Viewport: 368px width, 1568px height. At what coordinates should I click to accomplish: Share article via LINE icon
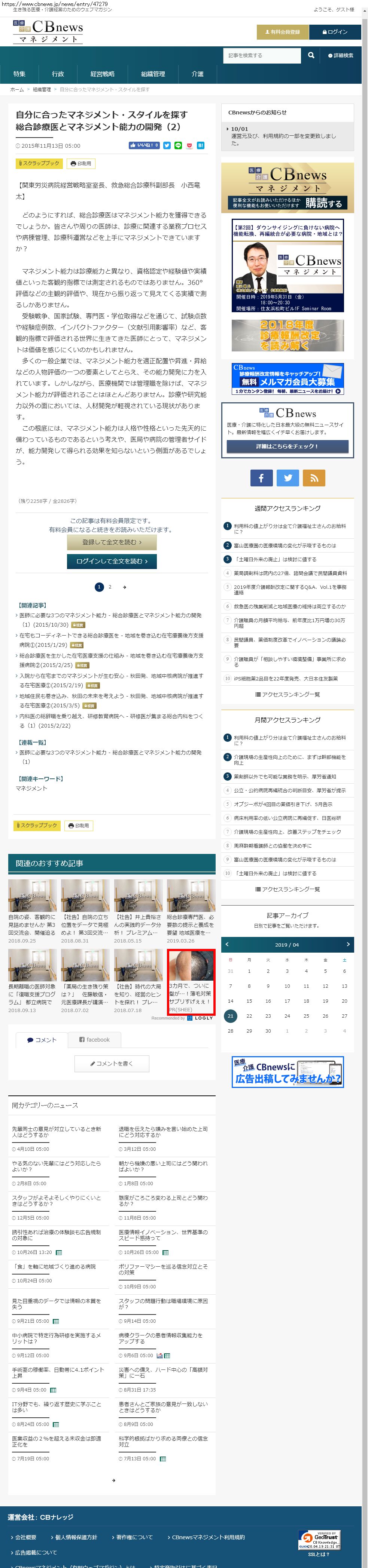point(178,145)
